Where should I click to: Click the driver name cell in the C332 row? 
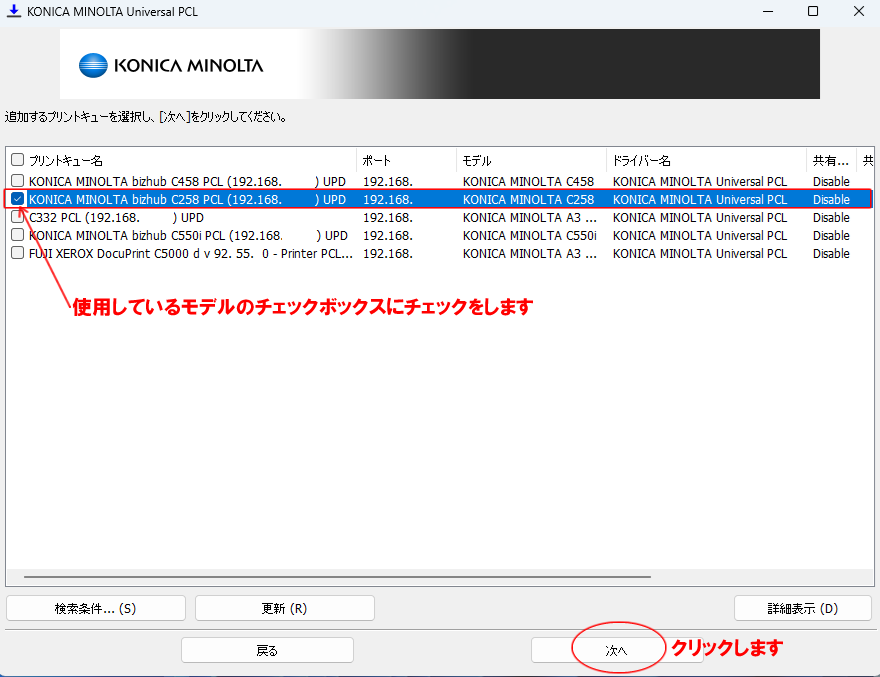pyautogui.click(x=700, y=217)
